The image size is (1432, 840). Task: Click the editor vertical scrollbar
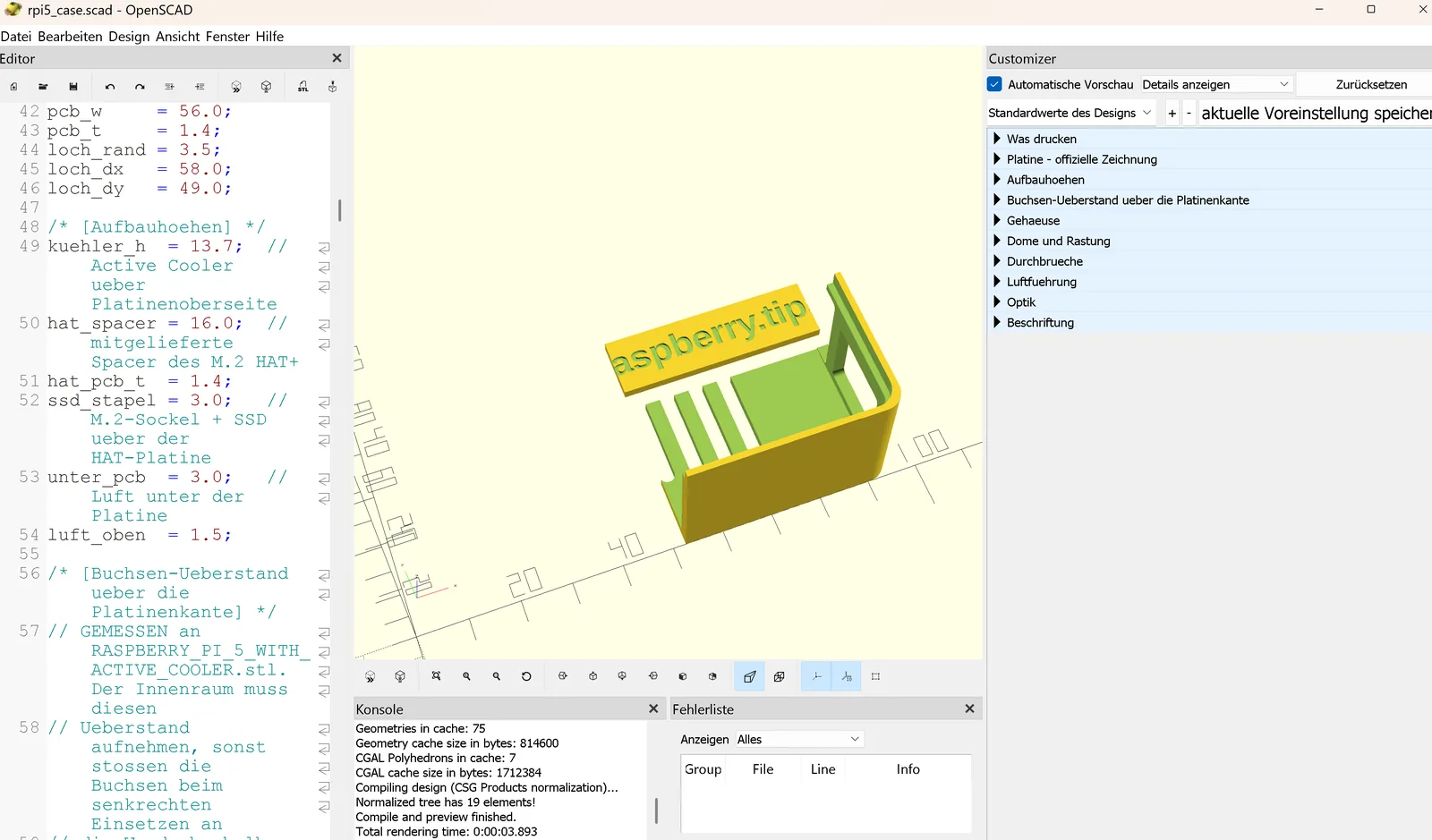[339, 210]
